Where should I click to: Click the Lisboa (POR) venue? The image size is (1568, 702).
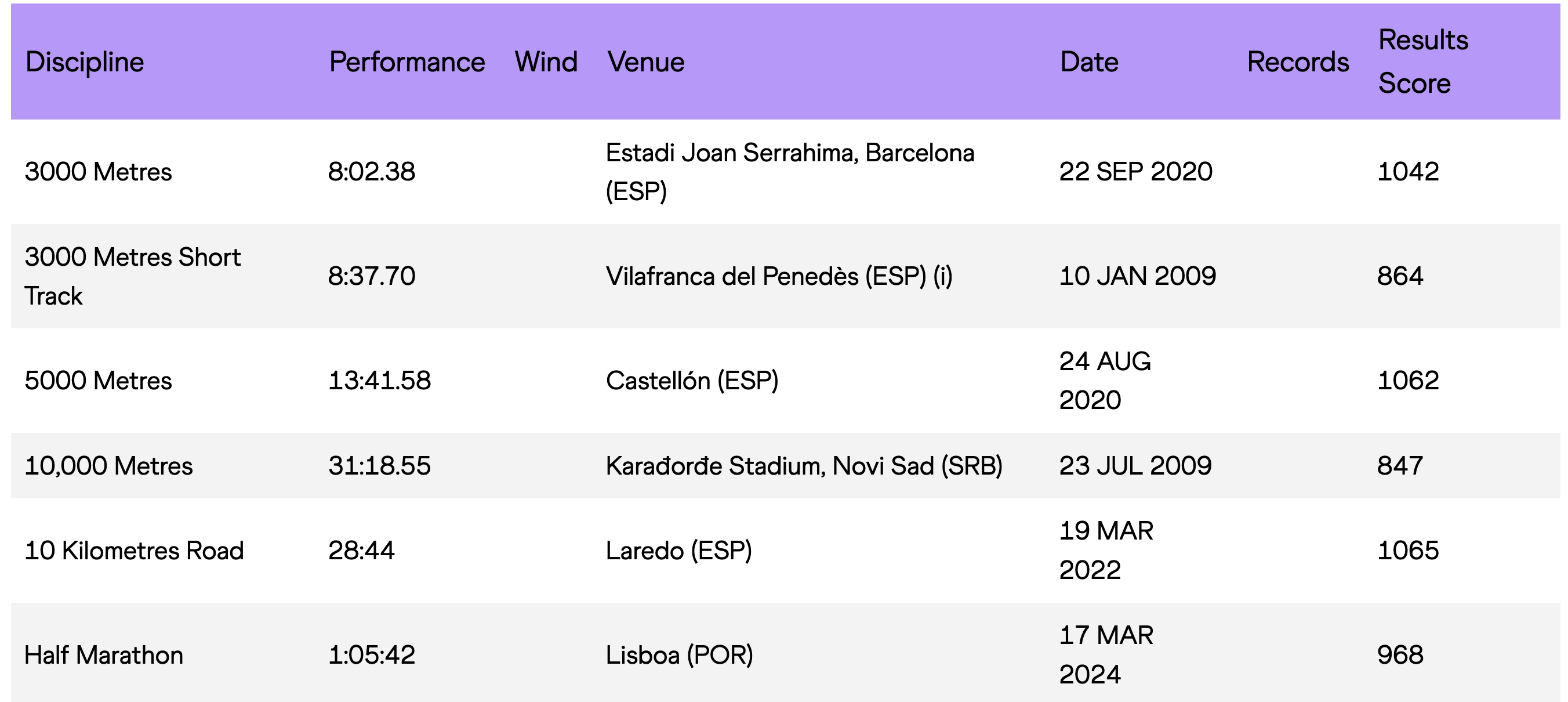coord(679,655)
